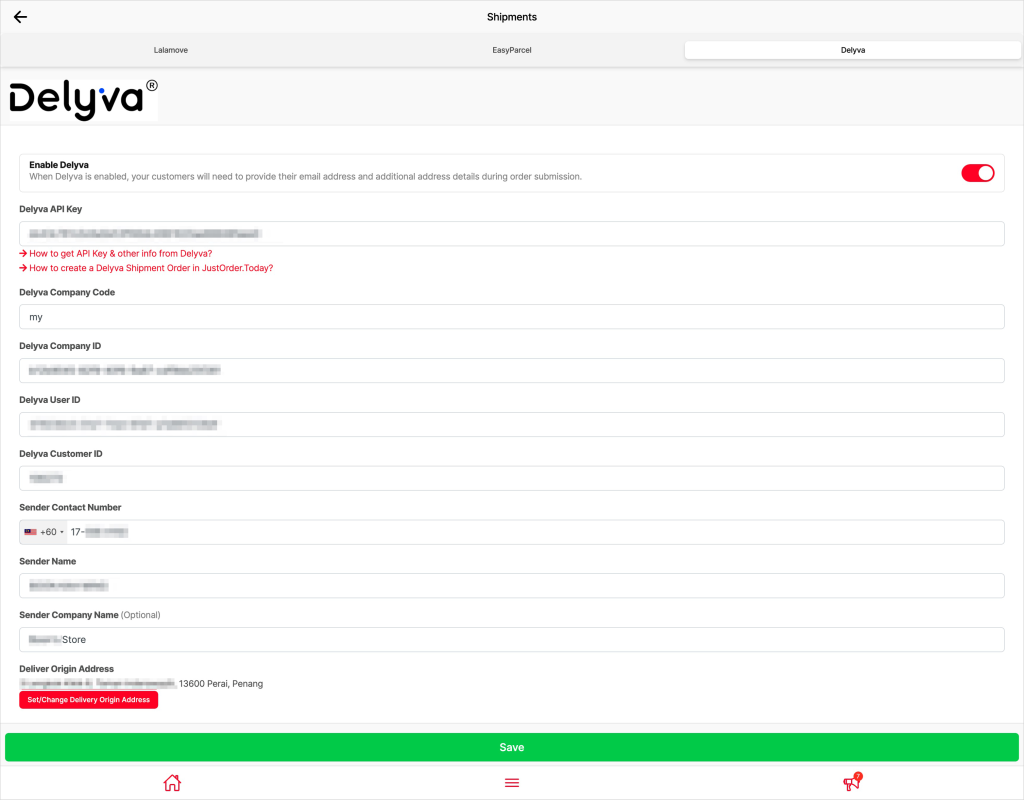The image size is (1024, 800).
Task: Switch to the Lalamove tab
Action: tap(171, 50)
